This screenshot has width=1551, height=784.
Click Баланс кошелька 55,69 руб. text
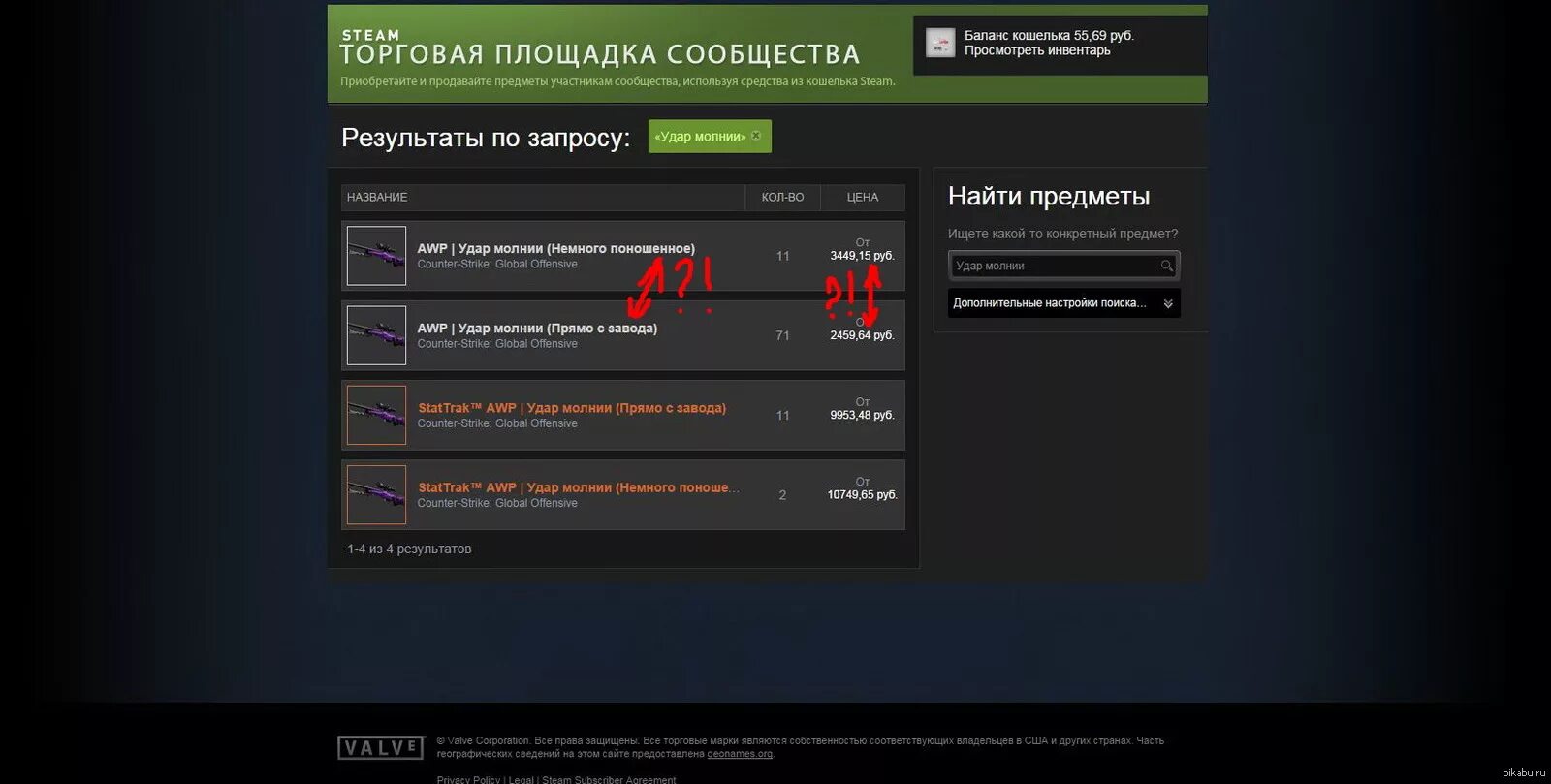(1049, 35)
